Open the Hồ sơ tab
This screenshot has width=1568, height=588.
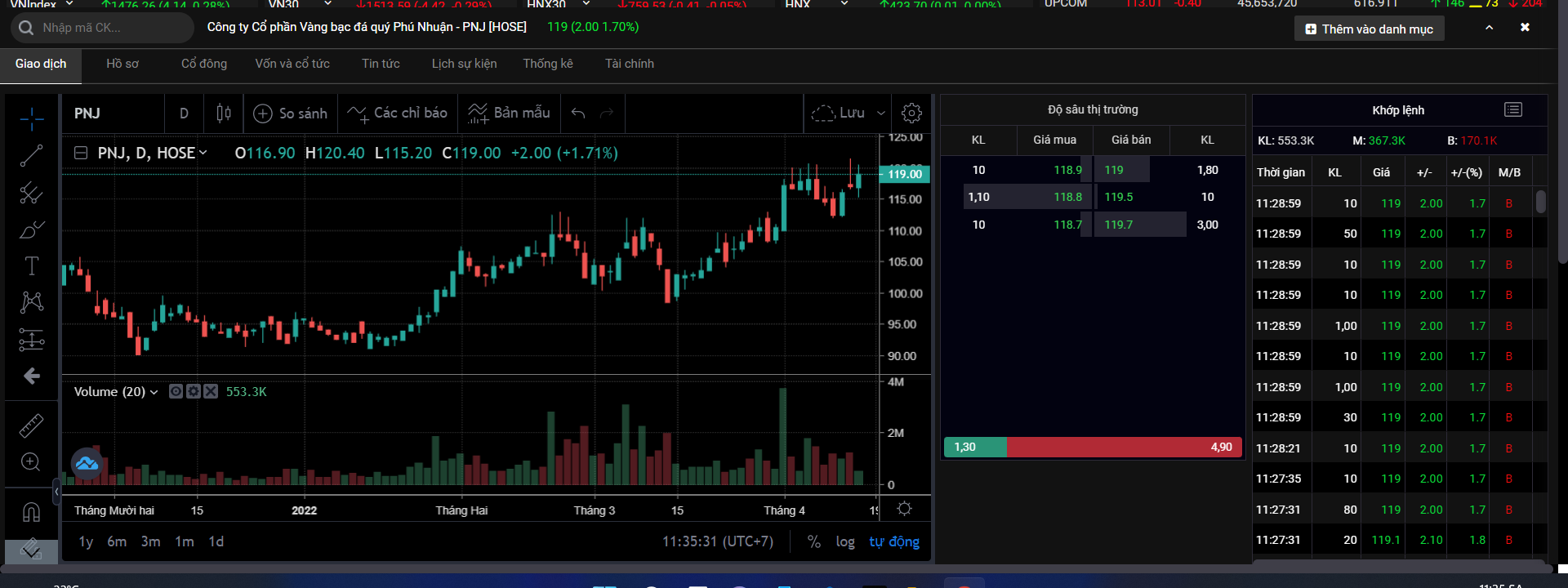coord(122,64)
